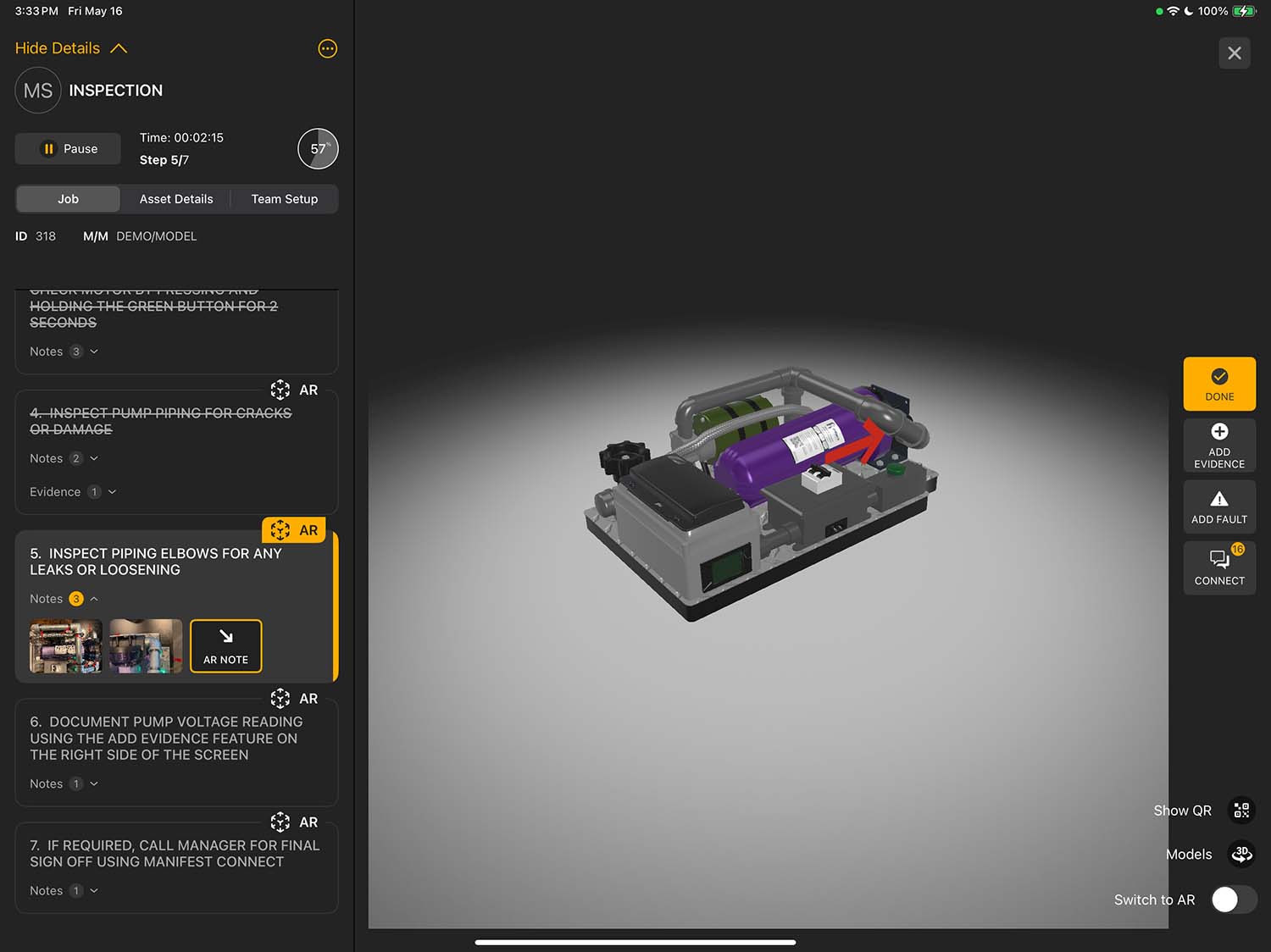
Task: Tap the DEMO/MODEL value
Action: coord(157,236)
